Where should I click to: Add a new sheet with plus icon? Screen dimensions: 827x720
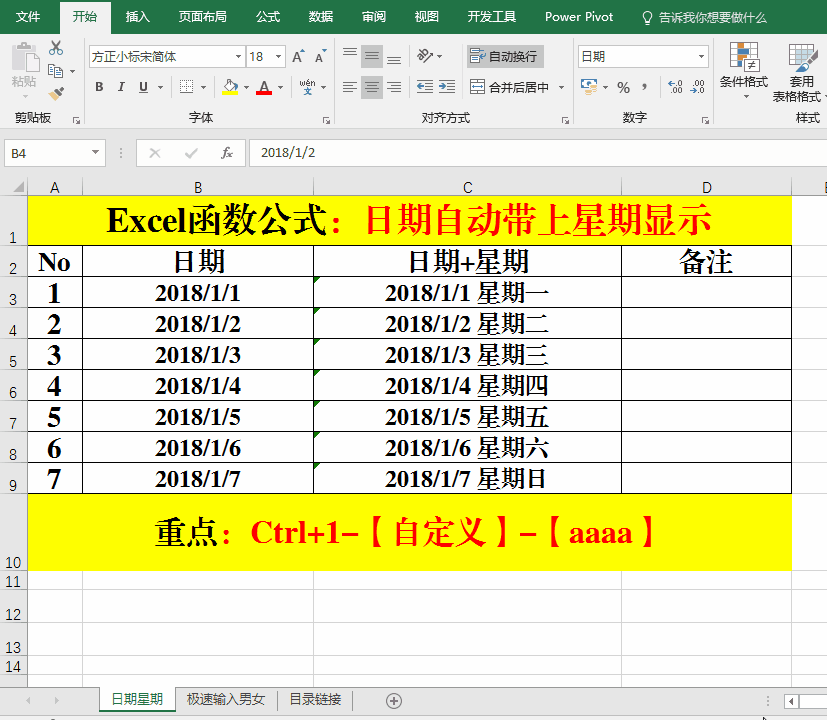click(x=394, y=700)
